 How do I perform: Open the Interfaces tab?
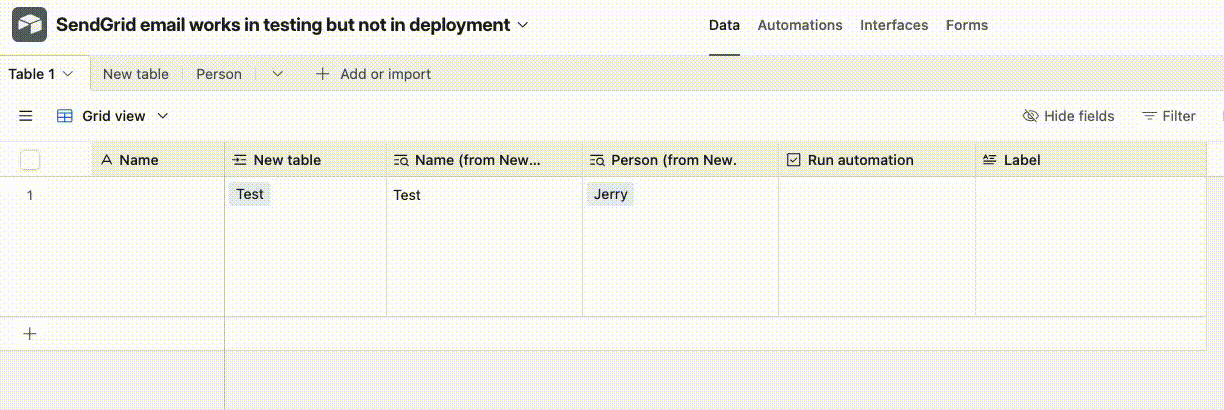pyautogui.click(x=894, y=25)
